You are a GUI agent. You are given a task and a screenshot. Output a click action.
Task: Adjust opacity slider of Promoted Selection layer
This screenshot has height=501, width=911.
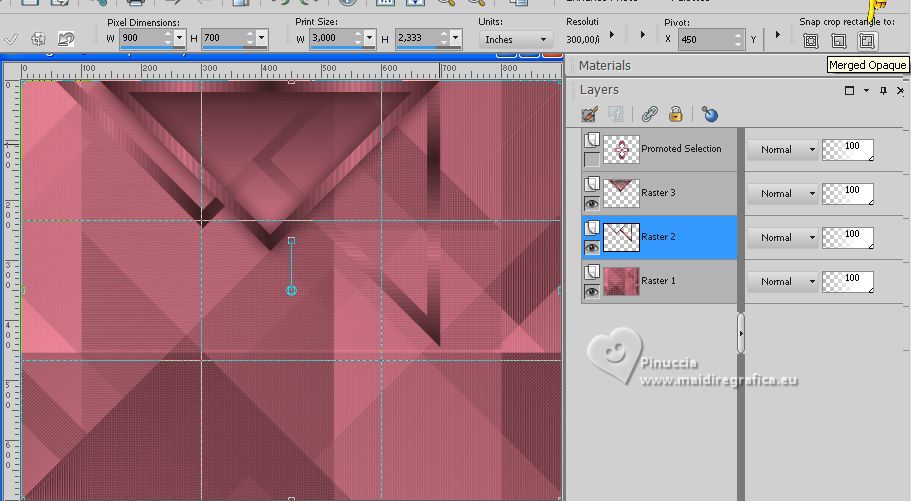pyautogui.click(x=848, y=150)
